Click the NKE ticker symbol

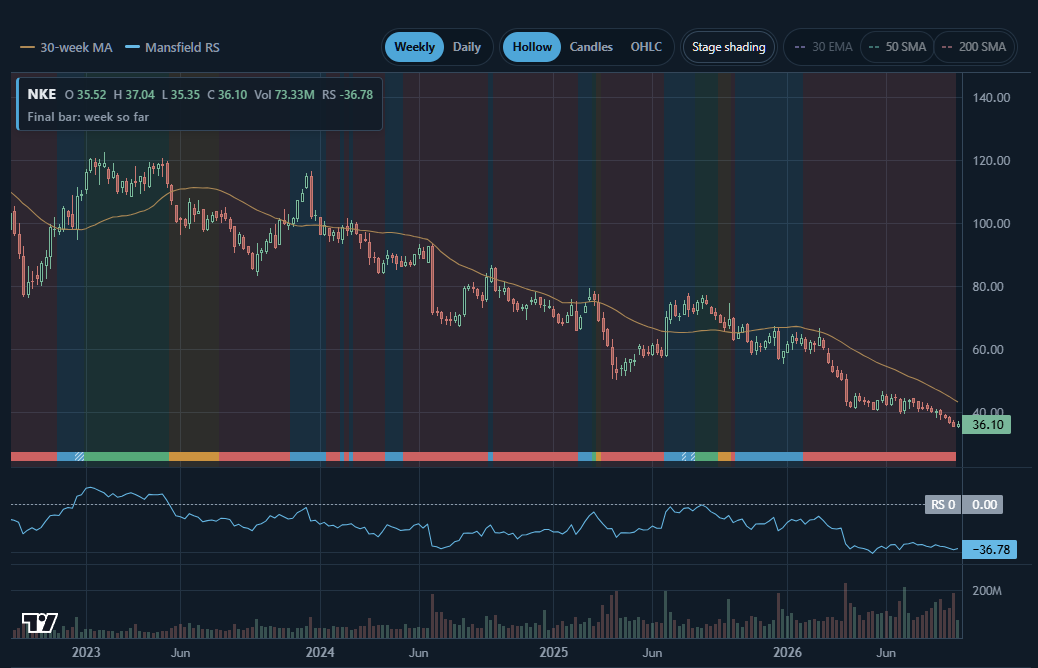42,94
